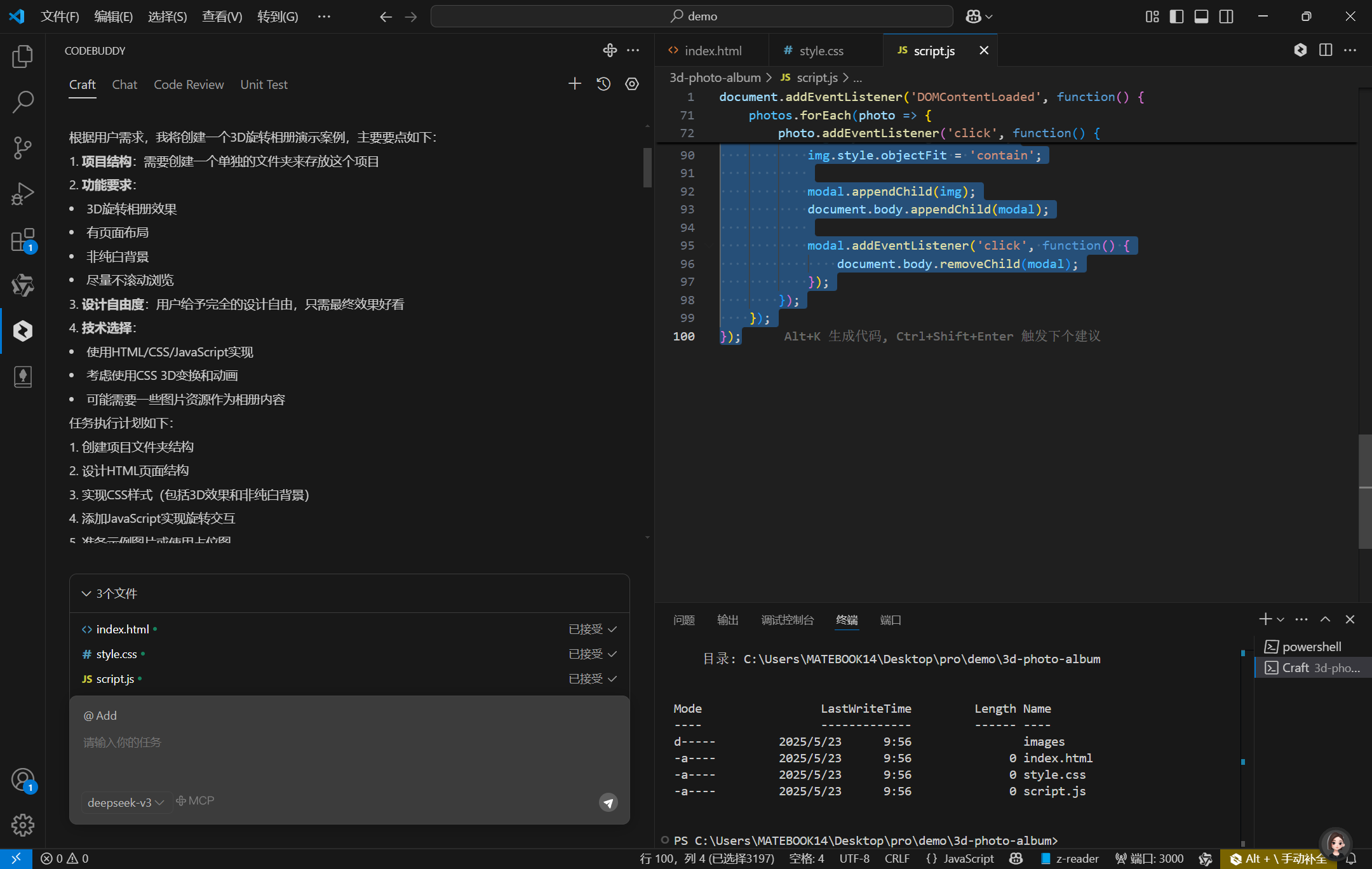
Task: Open the Source Control icon in activity bar
Action: tap(23, 147)
